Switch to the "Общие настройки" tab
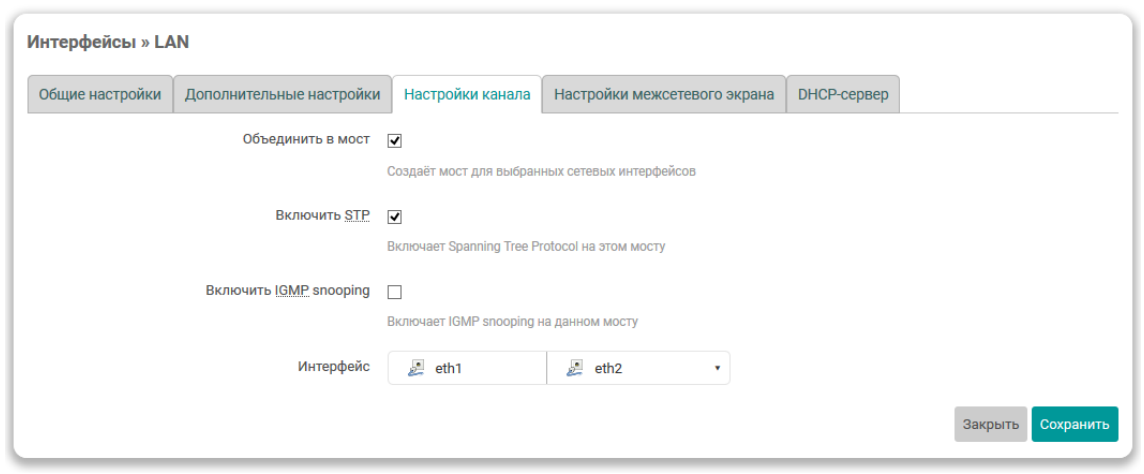This screenshot has height=474, width=1144. pyautogui.click(x=100, y=95)
